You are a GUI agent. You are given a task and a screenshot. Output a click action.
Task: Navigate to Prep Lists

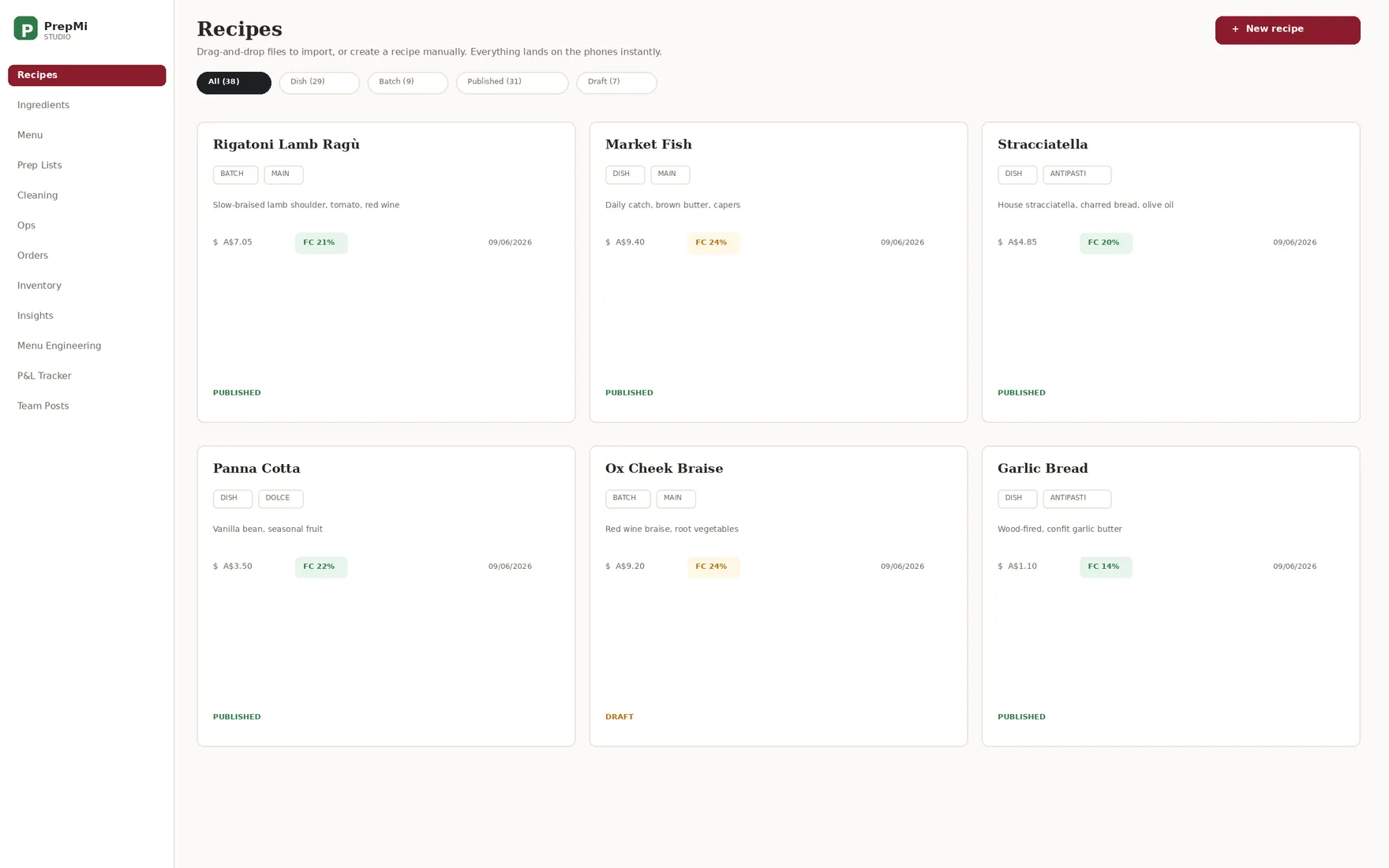coord(87,165)
